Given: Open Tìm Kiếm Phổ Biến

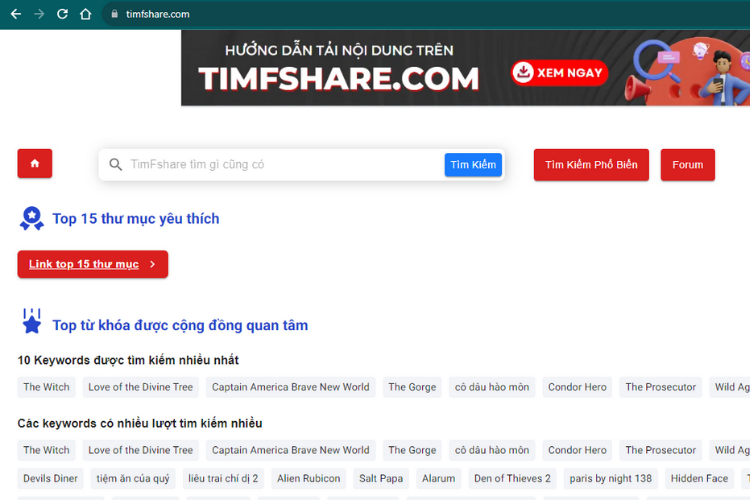Looking at the screenshot, I should (x=591, y=165).
